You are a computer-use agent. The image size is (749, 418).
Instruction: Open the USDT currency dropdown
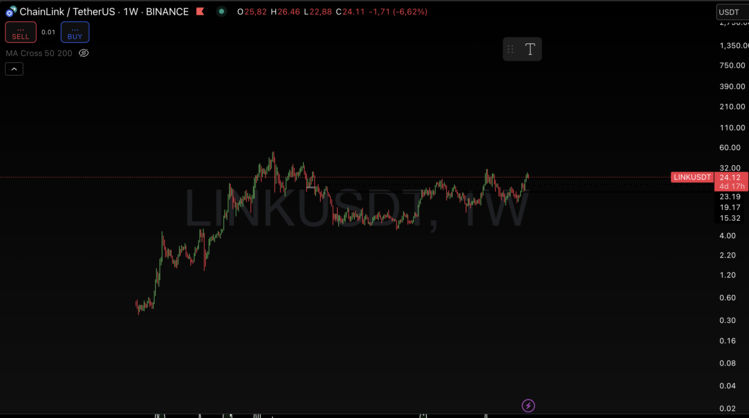pos(732,12)
